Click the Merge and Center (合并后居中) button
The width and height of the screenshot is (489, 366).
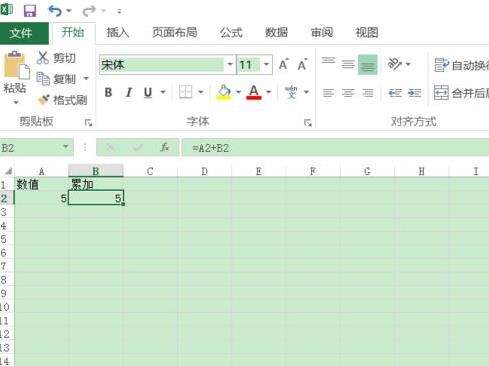click(461, 93)
